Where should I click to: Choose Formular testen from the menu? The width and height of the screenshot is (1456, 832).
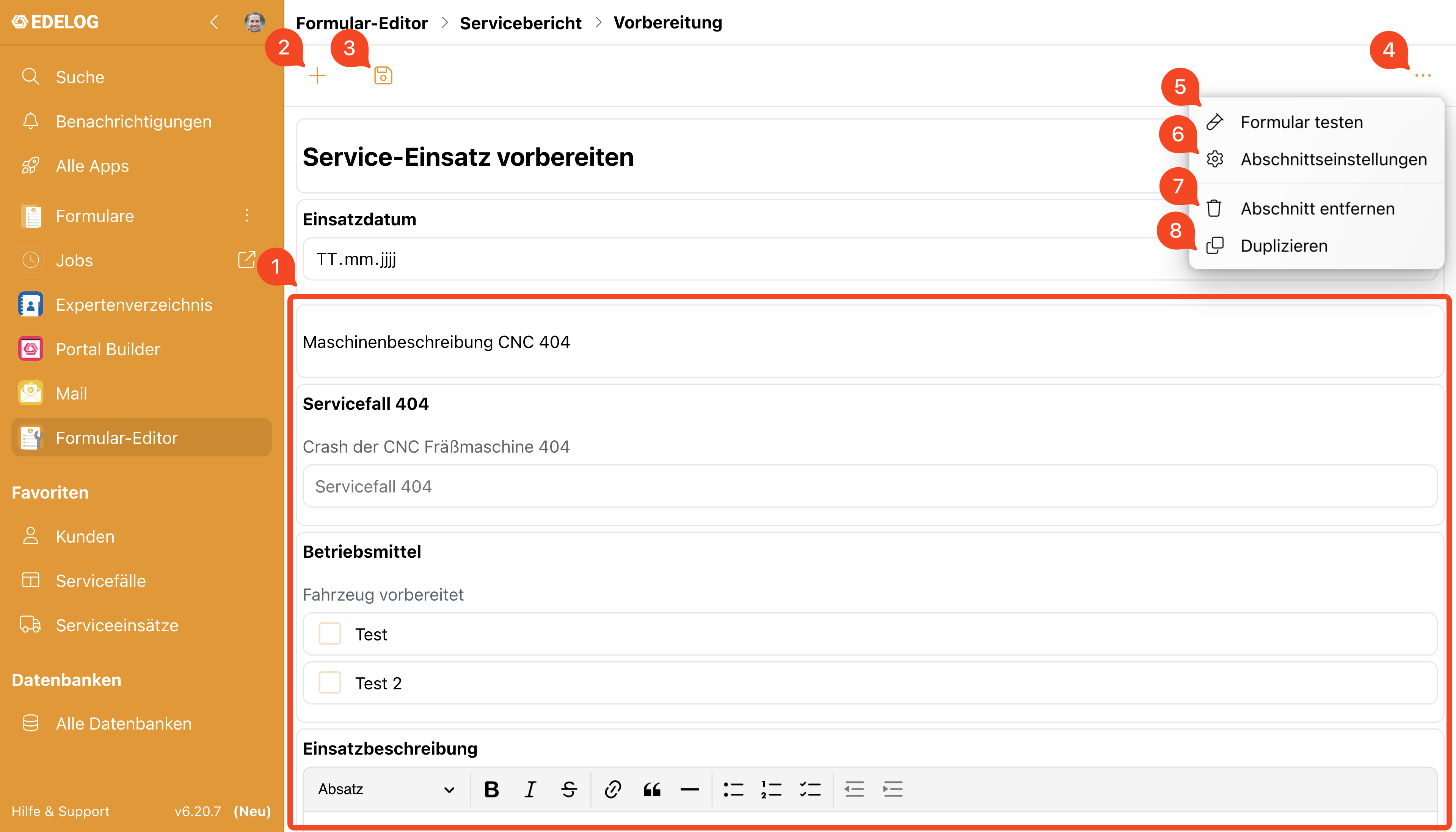click(1317, 122)
